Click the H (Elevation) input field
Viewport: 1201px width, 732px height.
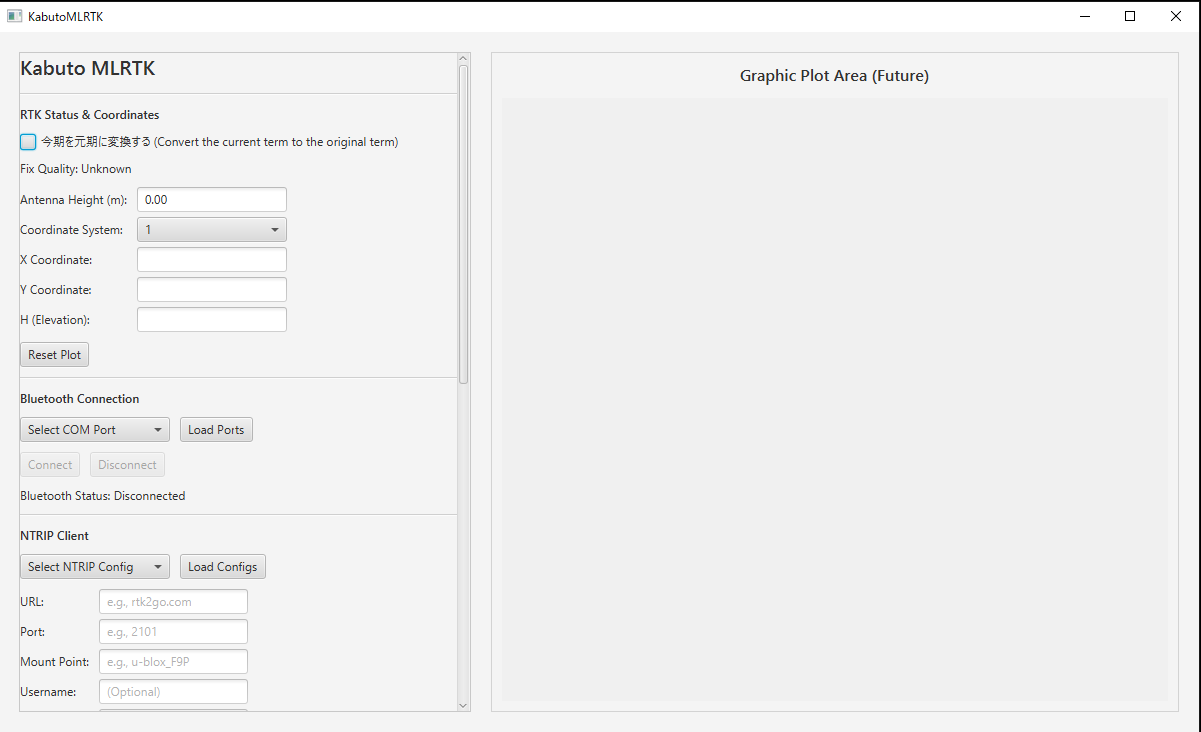pyautogui.click(x=212, y=320)
